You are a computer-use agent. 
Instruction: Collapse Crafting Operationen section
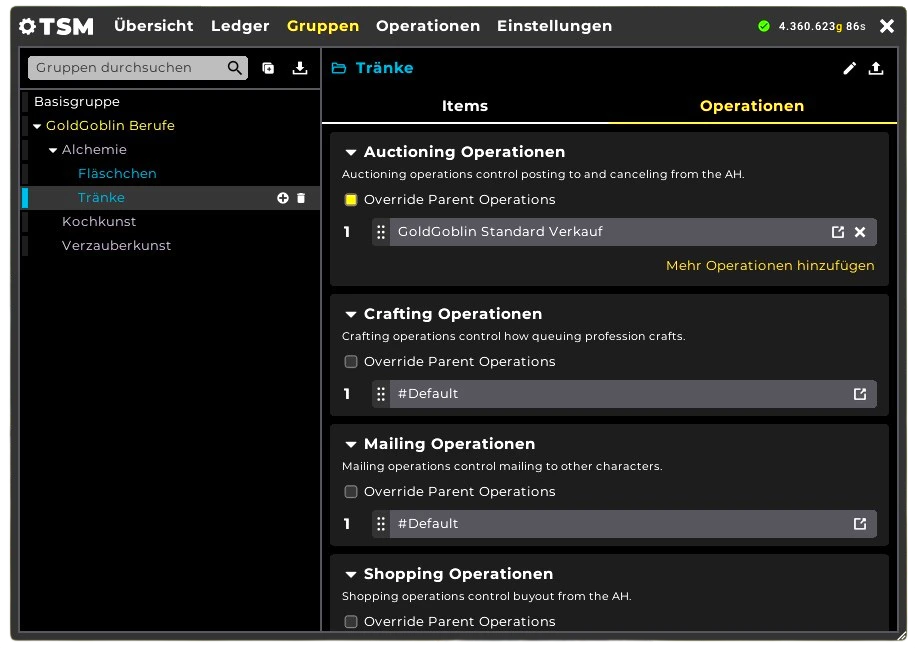click(x=351, y=315)
